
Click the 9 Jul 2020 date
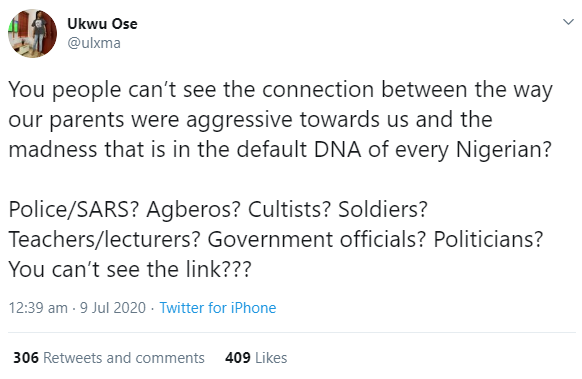pos(113,308)
